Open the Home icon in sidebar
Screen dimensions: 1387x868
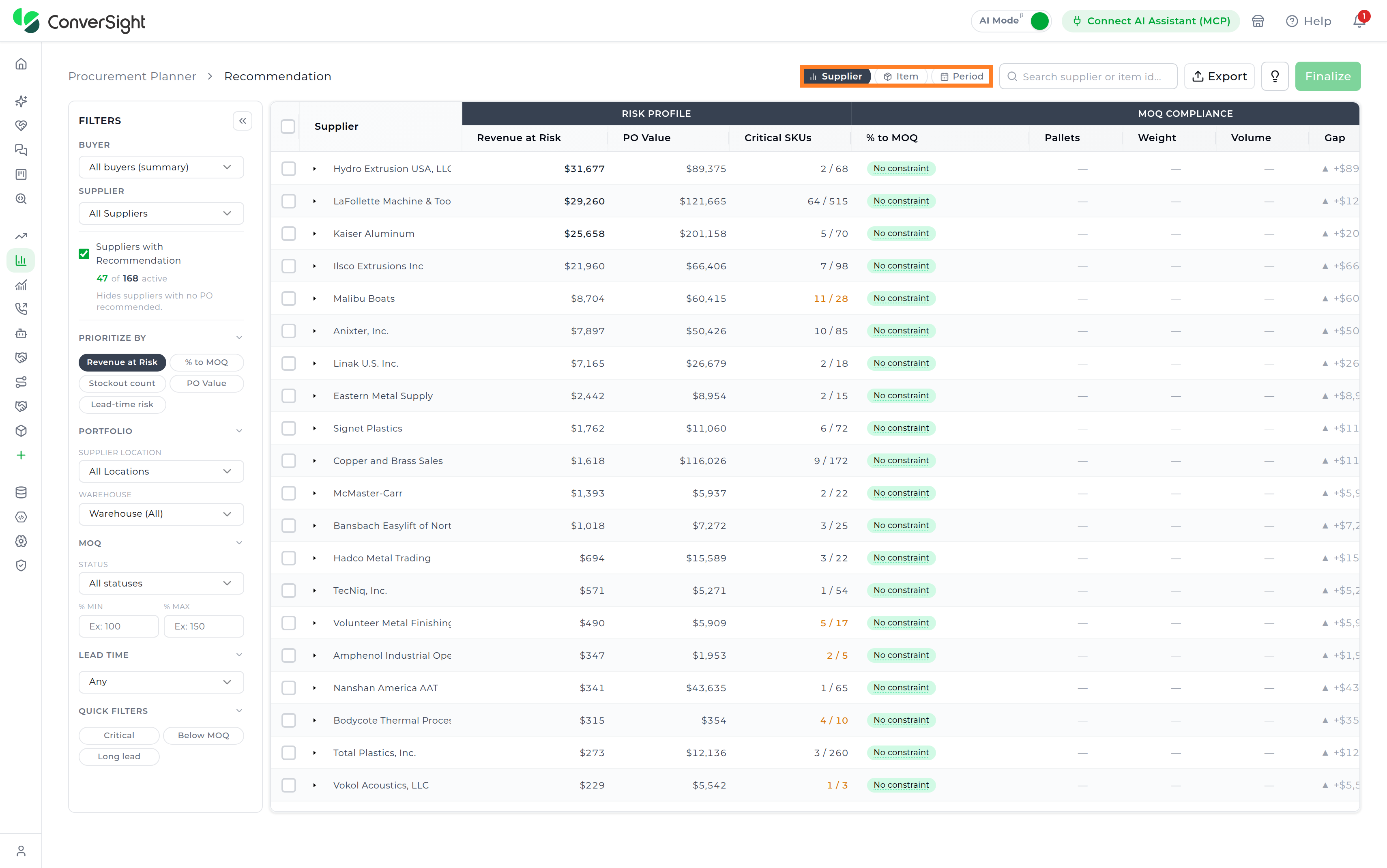[21, 64]
